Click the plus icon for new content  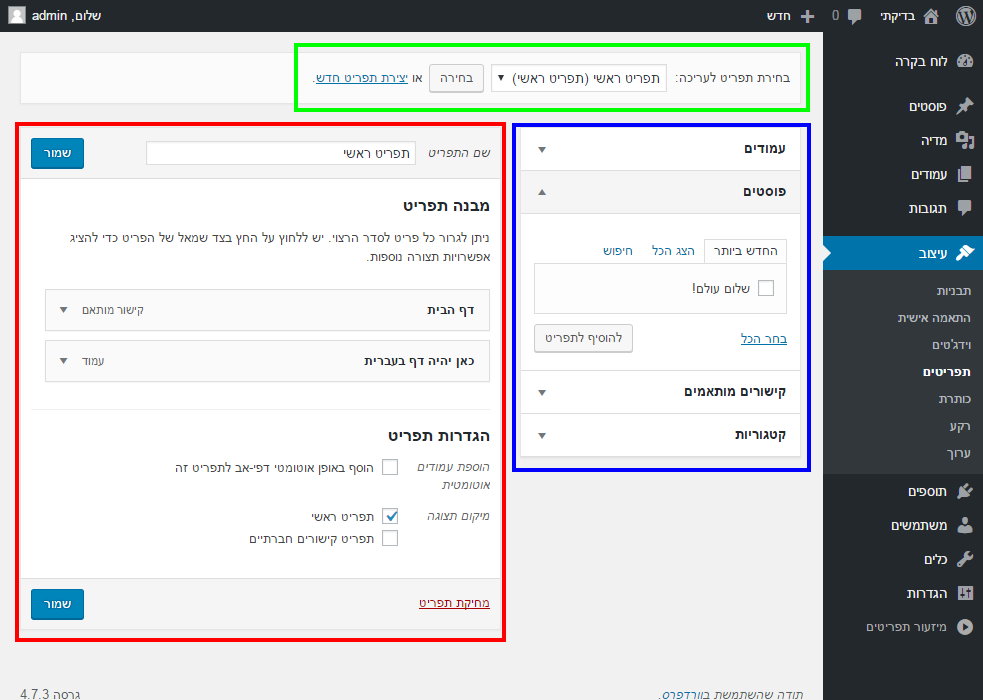pyautogui.click(x=807, y=16)
